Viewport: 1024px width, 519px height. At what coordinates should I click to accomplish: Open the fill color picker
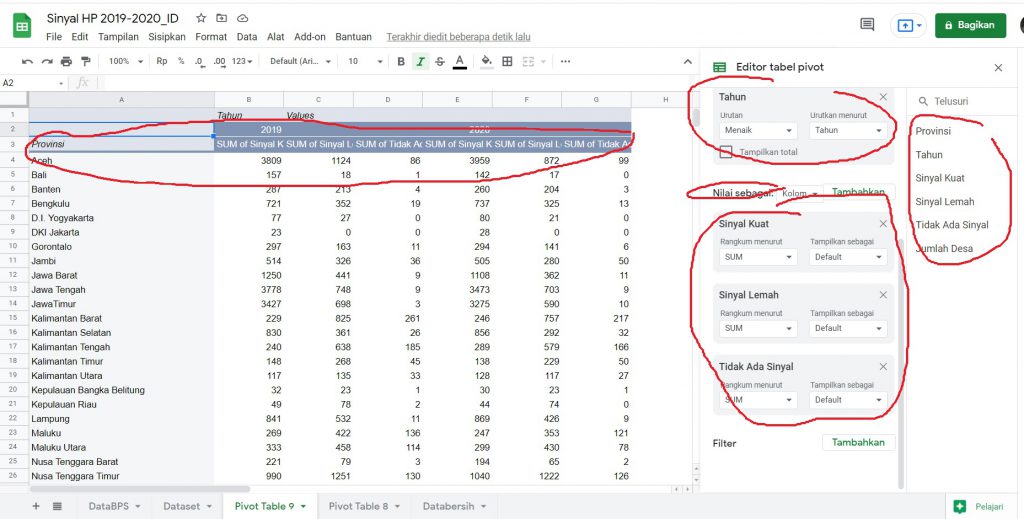tap(487, 61)
